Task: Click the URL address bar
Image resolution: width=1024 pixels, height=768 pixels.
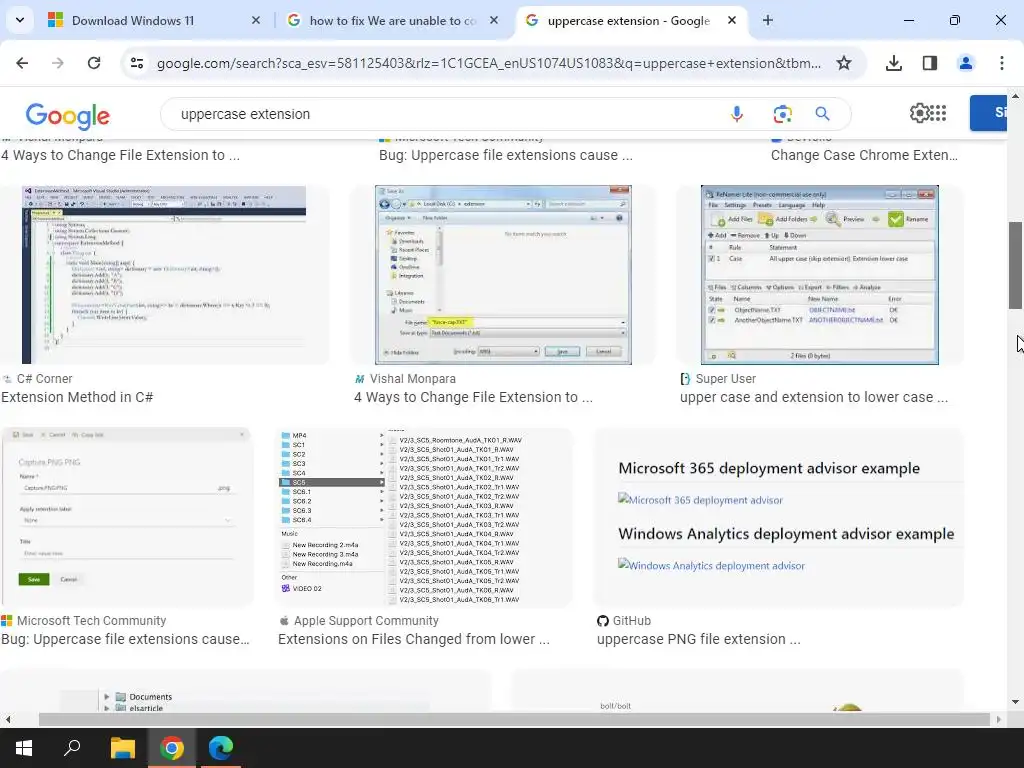Action: (488, 63)
